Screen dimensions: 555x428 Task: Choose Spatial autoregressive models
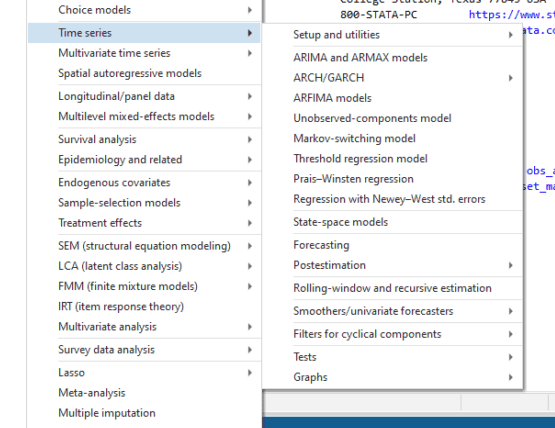pos(144,73)
